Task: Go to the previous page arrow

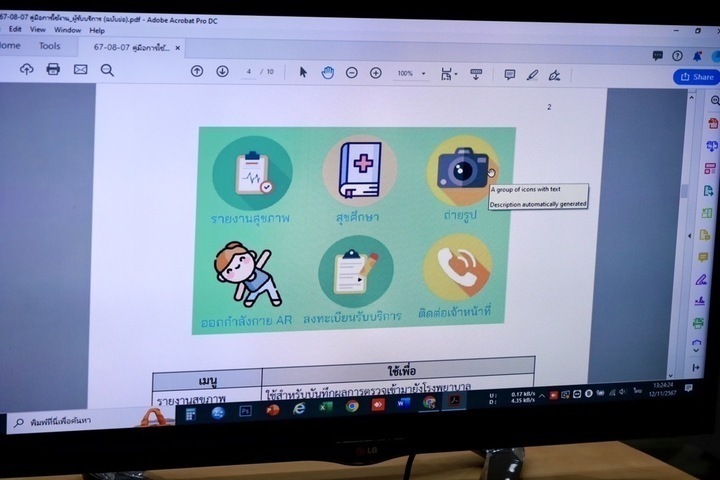Action: point(197,71)
